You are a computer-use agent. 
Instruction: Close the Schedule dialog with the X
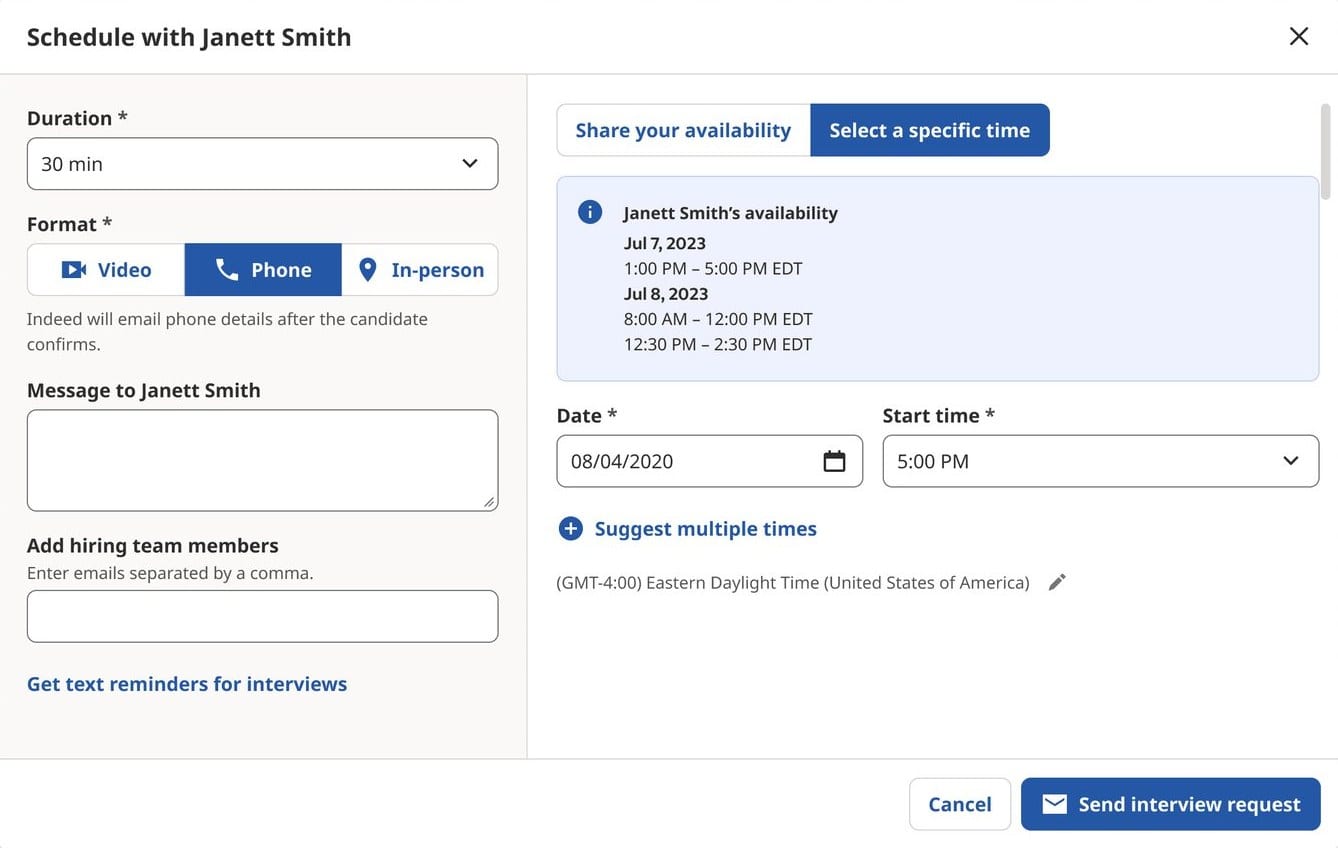tap(1298, 37)
